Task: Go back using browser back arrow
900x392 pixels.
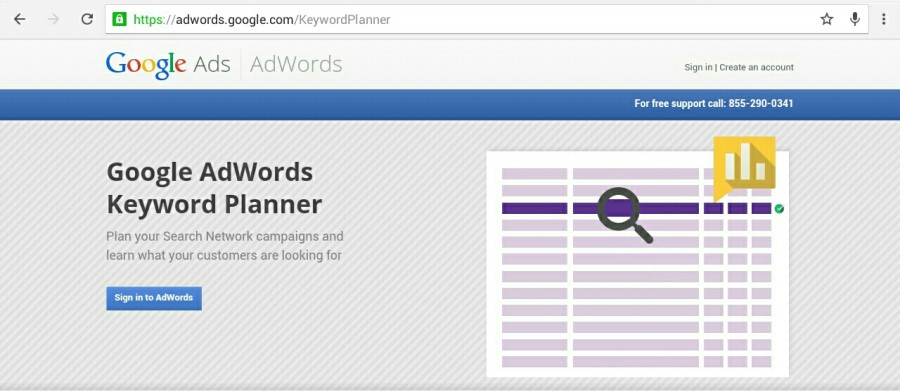Action: tap(20, 19)
